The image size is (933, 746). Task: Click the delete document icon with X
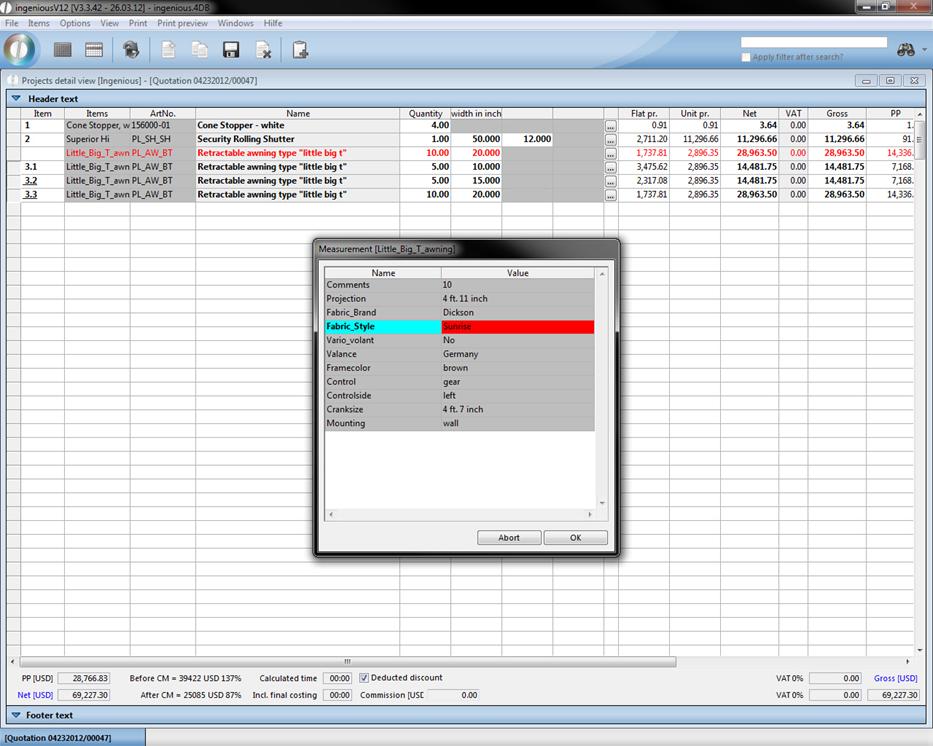[263, 50]
